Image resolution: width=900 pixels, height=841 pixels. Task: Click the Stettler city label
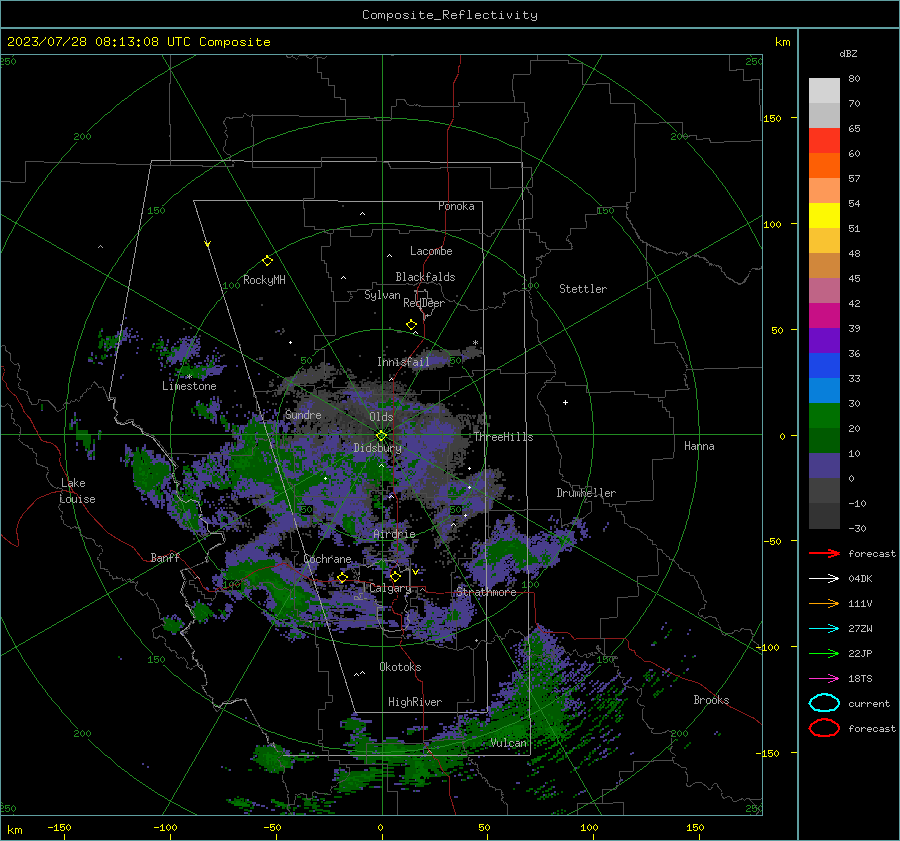pos(583,289)
